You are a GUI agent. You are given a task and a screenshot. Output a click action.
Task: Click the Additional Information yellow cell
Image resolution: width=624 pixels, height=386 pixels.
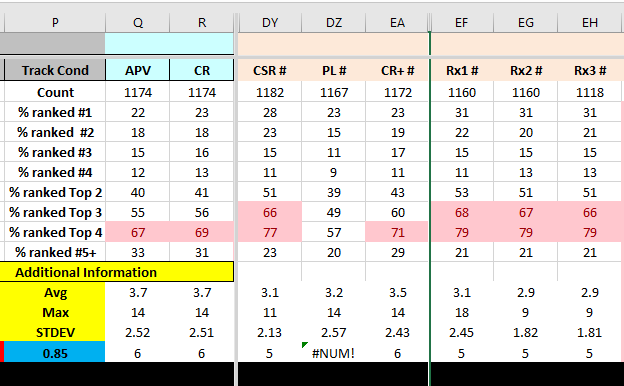click(117, 272)
